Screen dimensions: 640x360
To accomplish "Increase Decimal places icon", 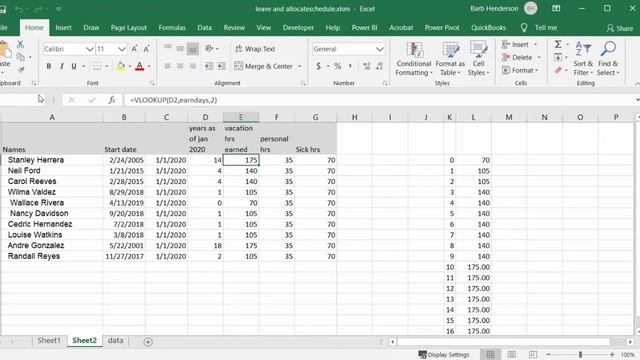I will tap(367, 66).
